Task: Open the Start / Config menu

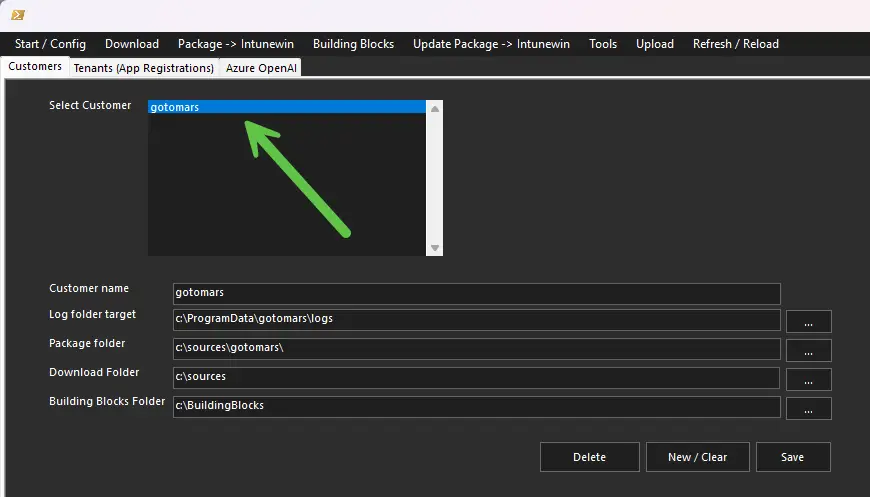Action: pyautogui.click(x=50, y=44)
